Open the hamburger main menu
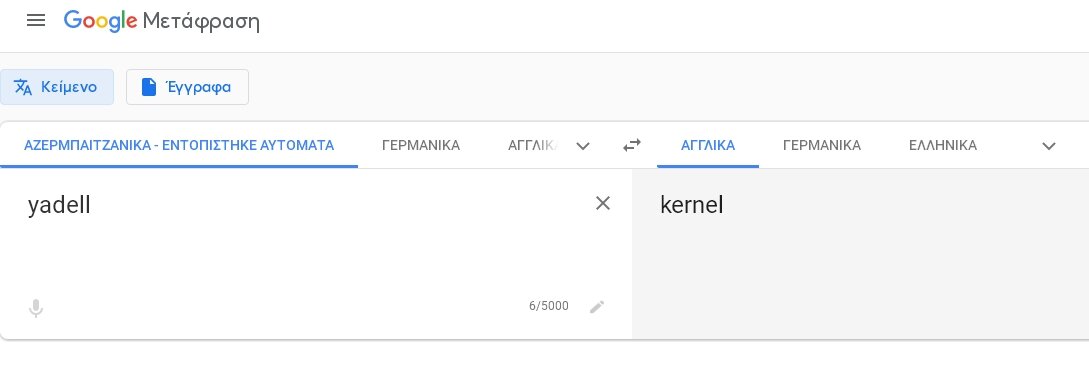The width and height of the screenshot is (1089, 392). pyautogui.click(x=35, y=20)
